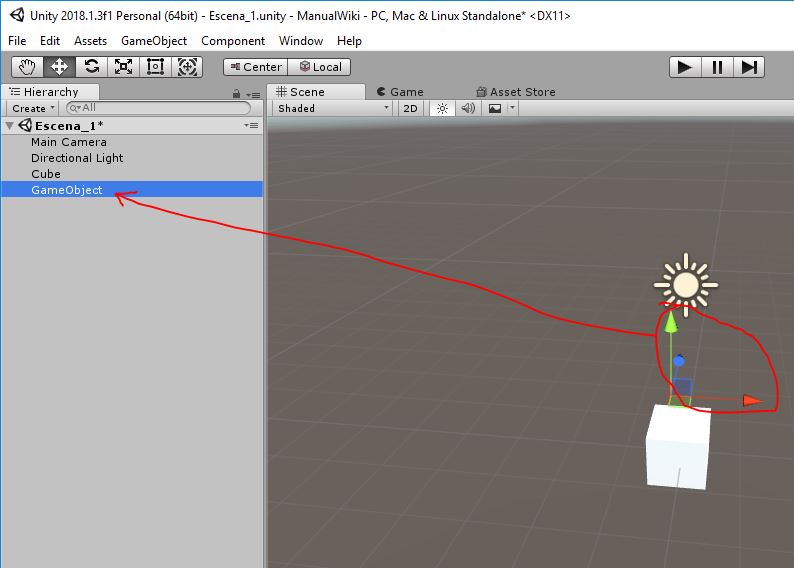Click the red X-axis gizmo arrow
794x568 pixels.
(751, 400)
